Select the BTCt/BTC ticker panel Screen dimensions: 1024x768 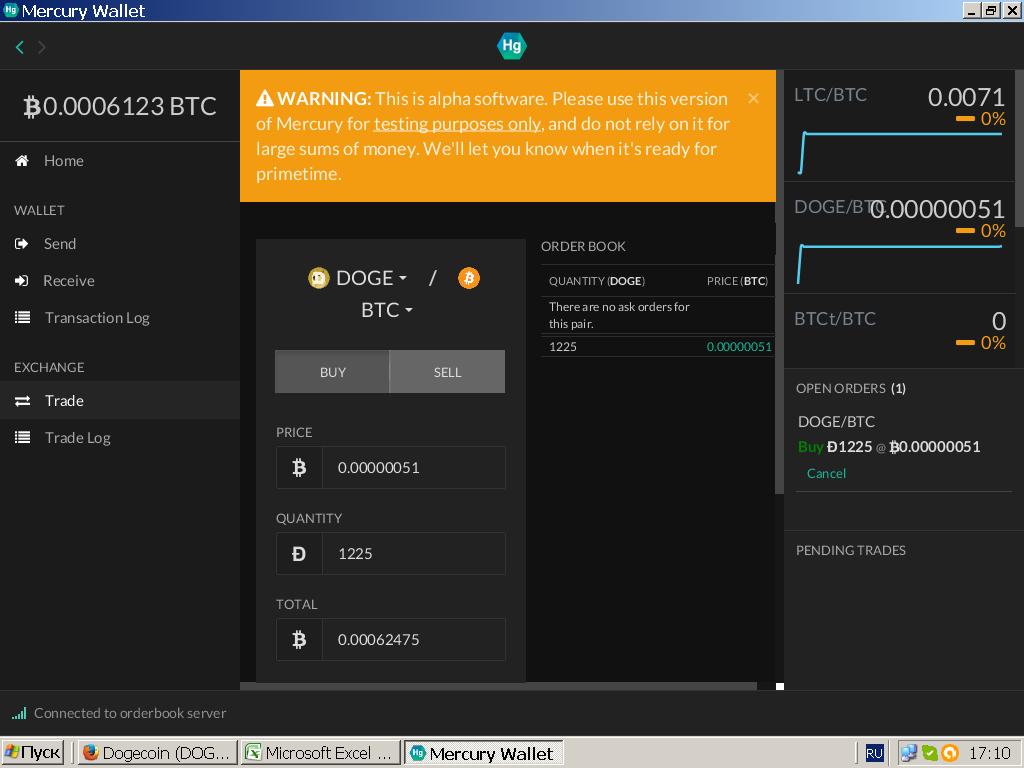coord(899,331)
